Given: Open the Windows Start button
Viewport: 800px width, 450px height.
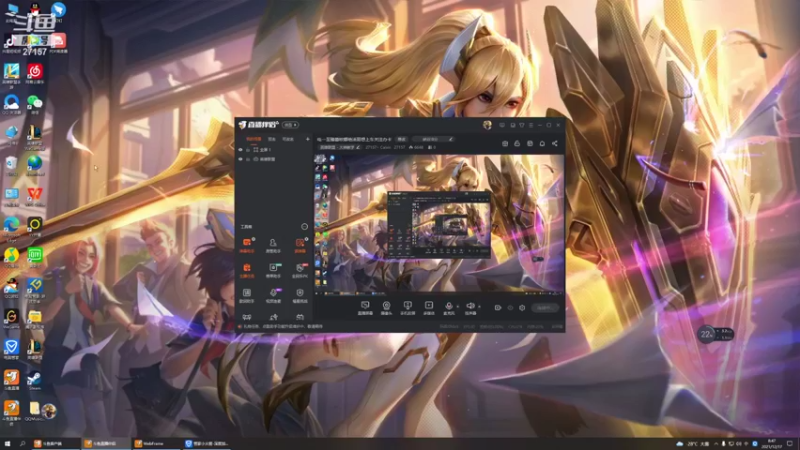Looking at the screenshot, I should point(7,444).
